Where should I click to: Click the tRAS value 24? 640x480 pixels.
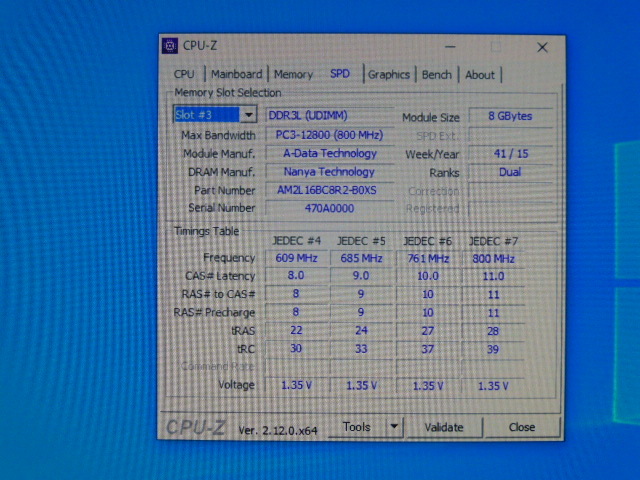(362, 331)
